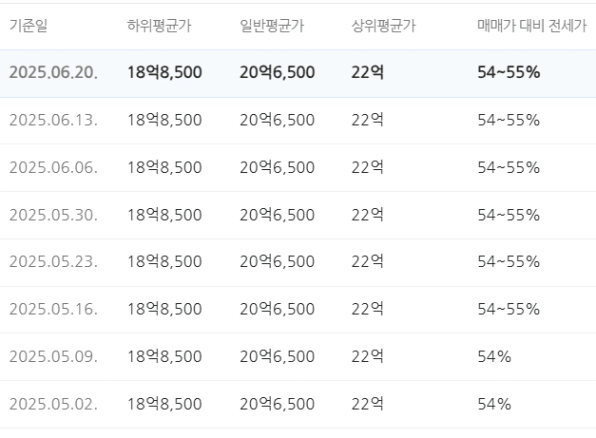Click the bold 54~55% ratio value

(509, 72)
